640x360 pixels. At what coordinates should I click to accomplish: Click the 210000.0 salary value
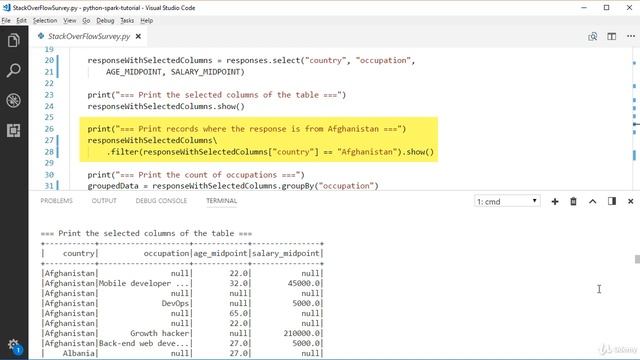302,333
